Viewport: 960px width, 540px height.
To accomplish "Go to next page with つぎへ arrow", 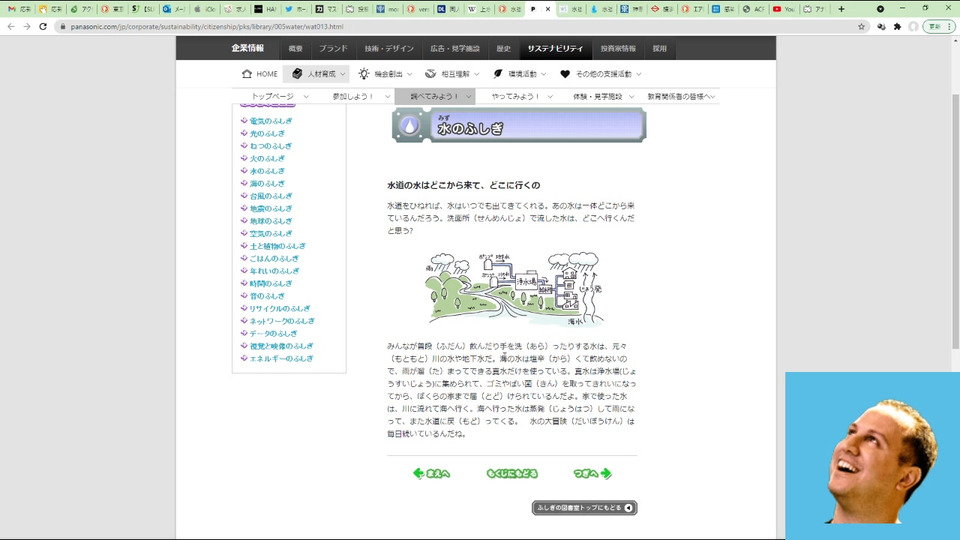I will (593, 473).
